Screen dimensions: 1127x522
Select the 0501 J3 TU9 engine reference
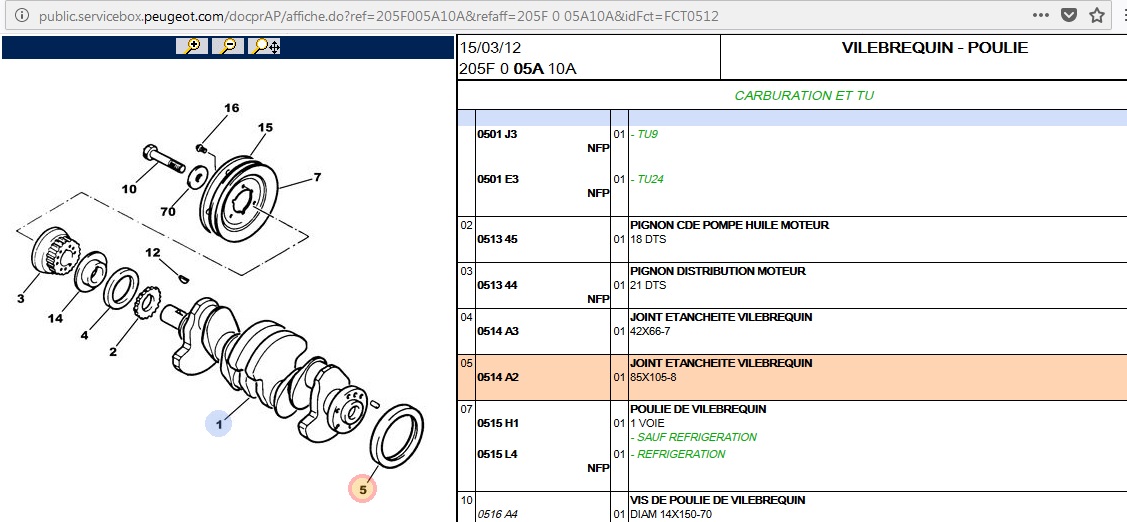[497, 134]
